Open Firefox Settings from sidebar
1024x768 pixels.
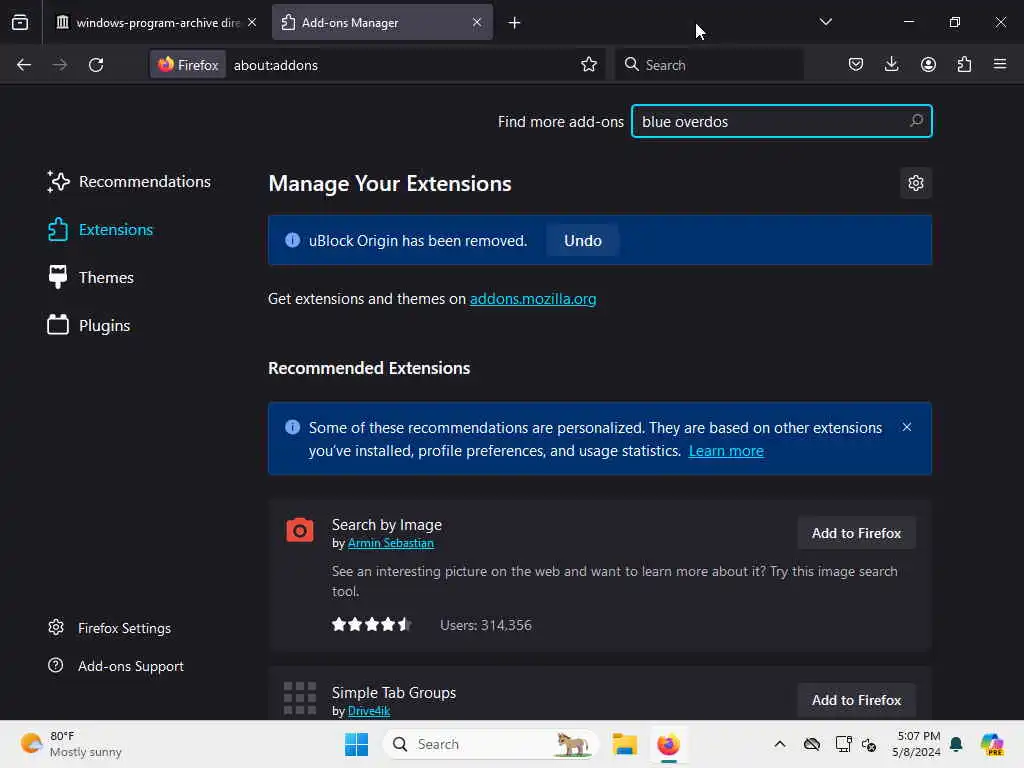click(110, 628)
